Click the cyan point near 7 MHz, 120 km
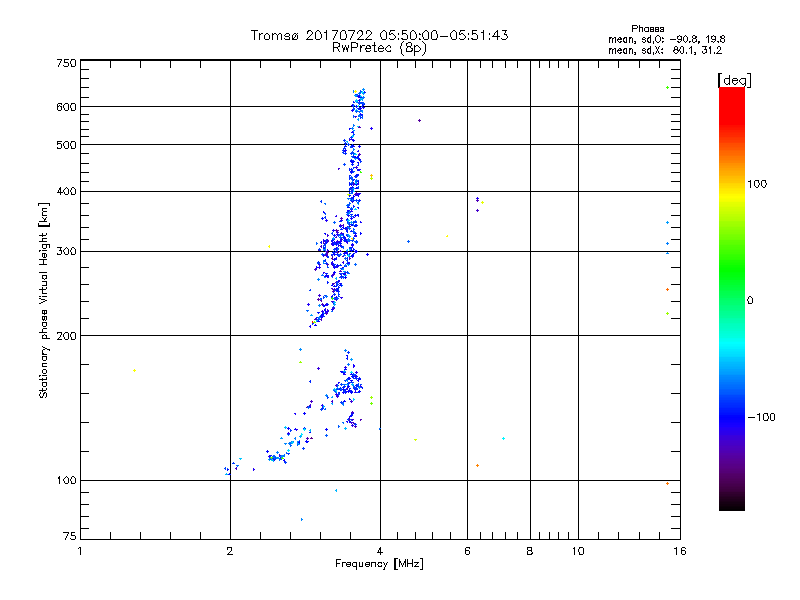The image size is (800, 600). tap(504, 439)
